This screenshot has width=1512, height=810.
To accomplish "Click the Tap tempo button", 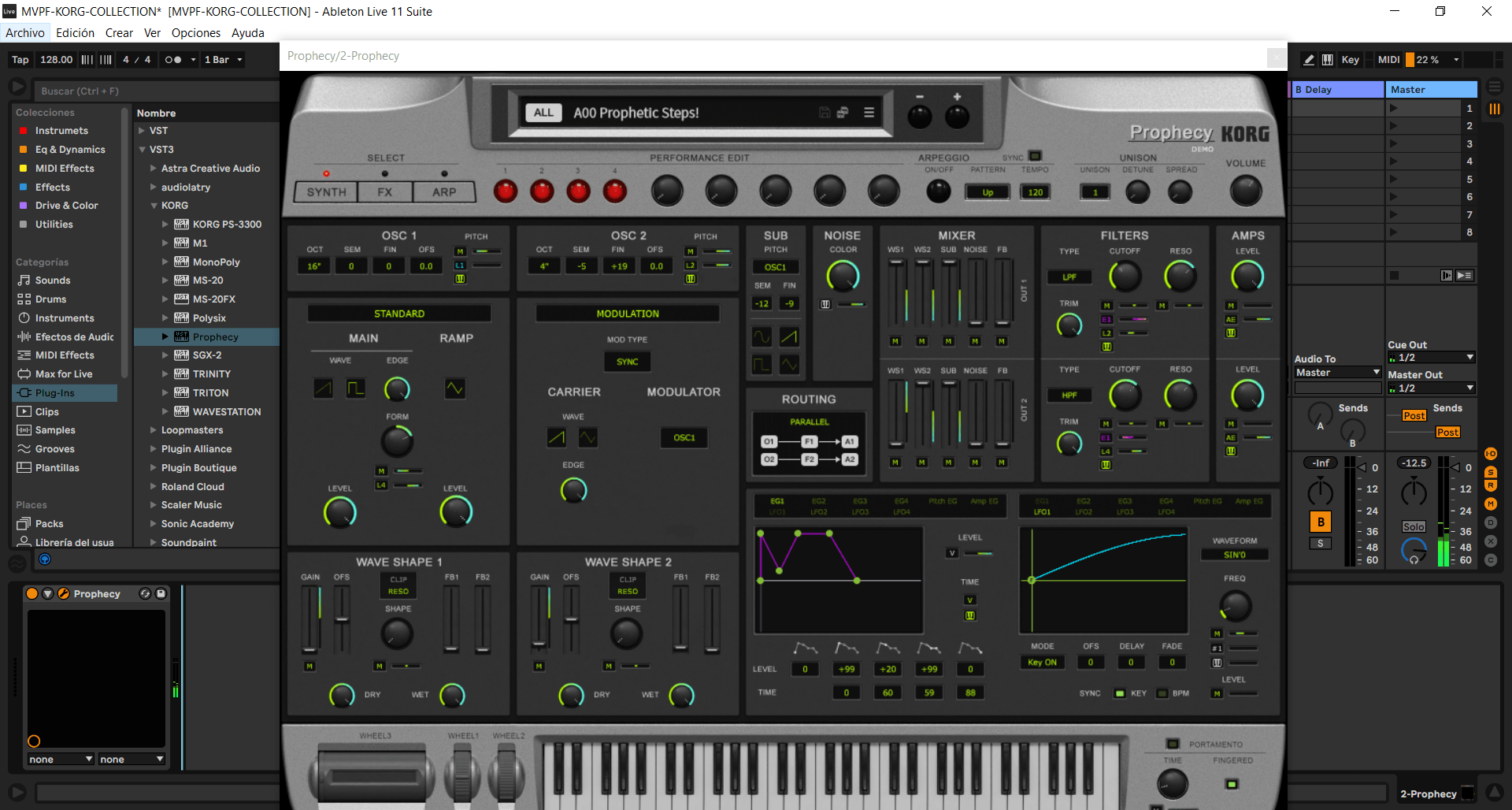I will [x=20, y=59].
